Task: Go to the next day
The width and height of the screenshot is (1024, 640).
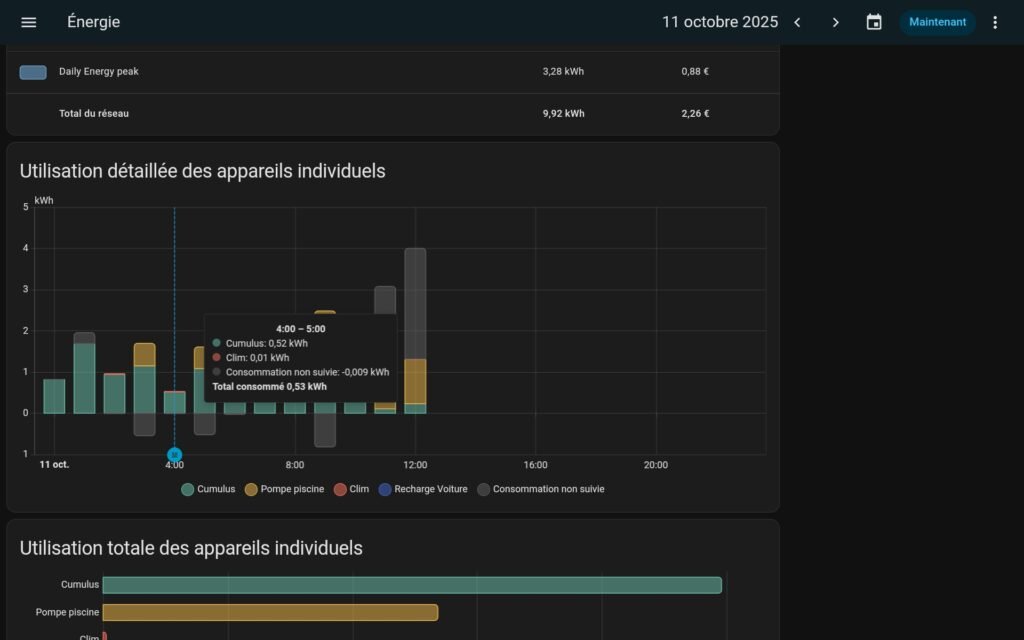Action: (x=836, y=22)
